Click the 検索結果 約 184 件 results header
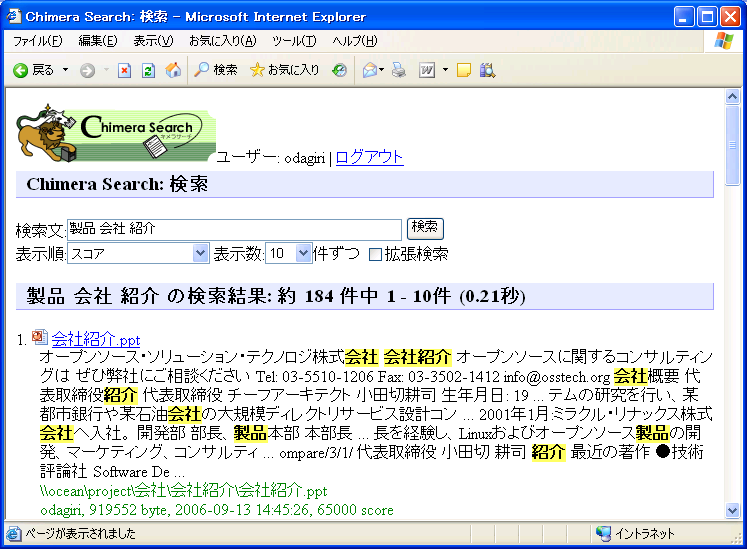This screenshot has height=549, width=747. click(364, 296)
